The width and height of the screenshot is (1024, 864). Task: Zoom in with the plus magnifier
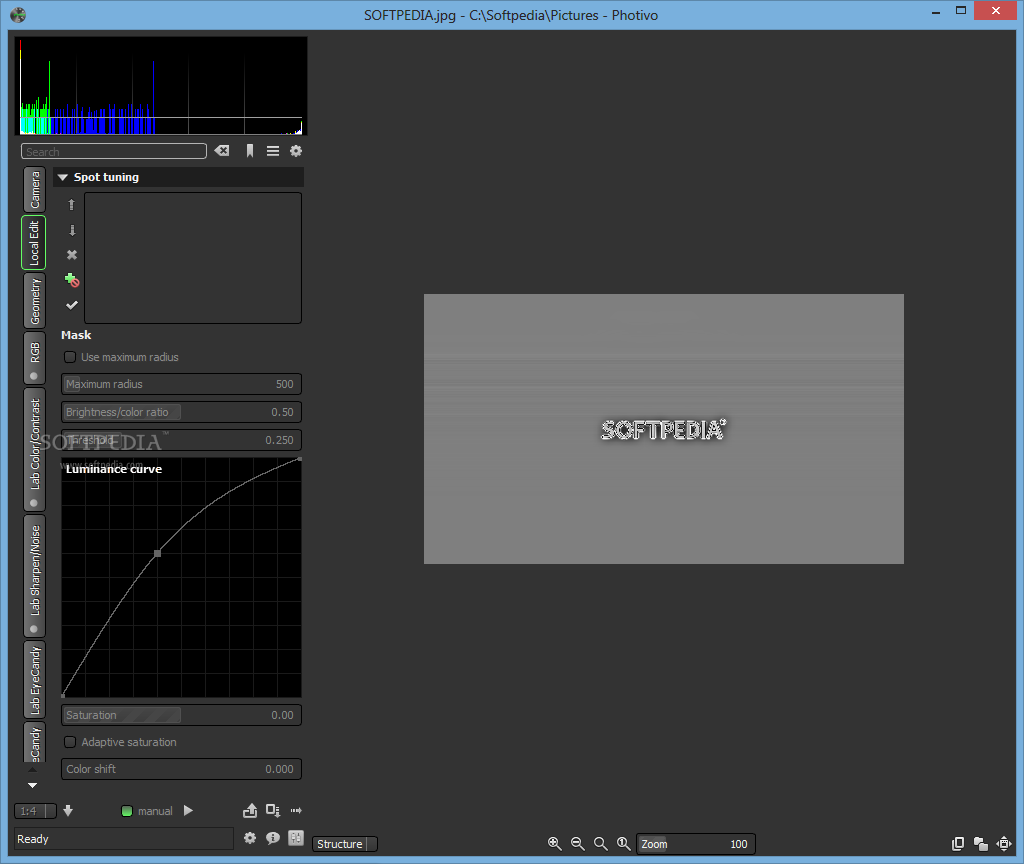554,844
